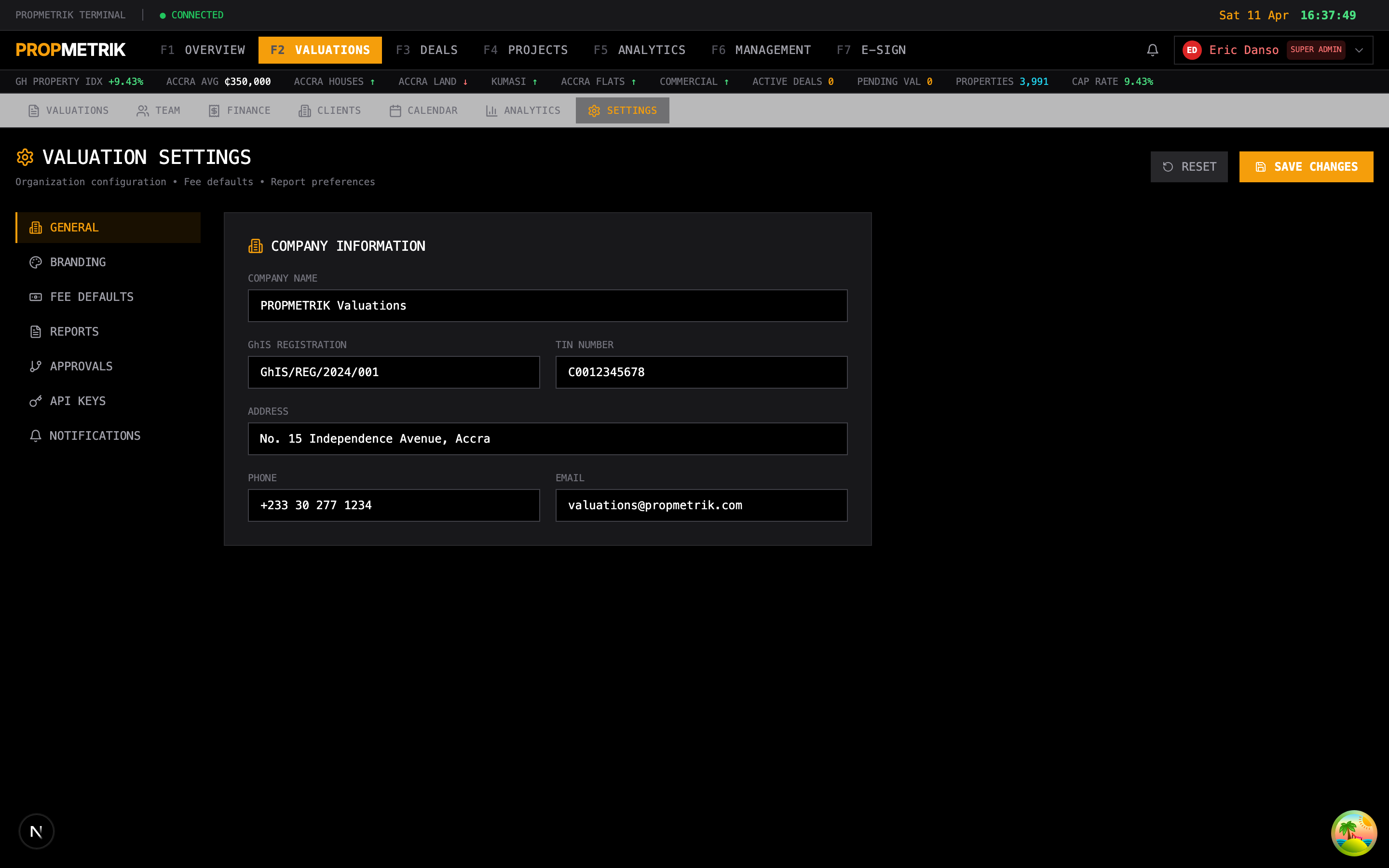Click the Phone input field

(x=394, y=506)
